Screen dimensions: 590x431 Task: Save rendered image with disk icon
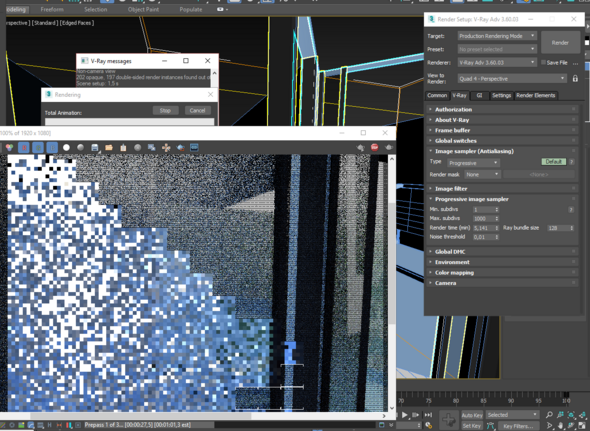coord(94,148)
